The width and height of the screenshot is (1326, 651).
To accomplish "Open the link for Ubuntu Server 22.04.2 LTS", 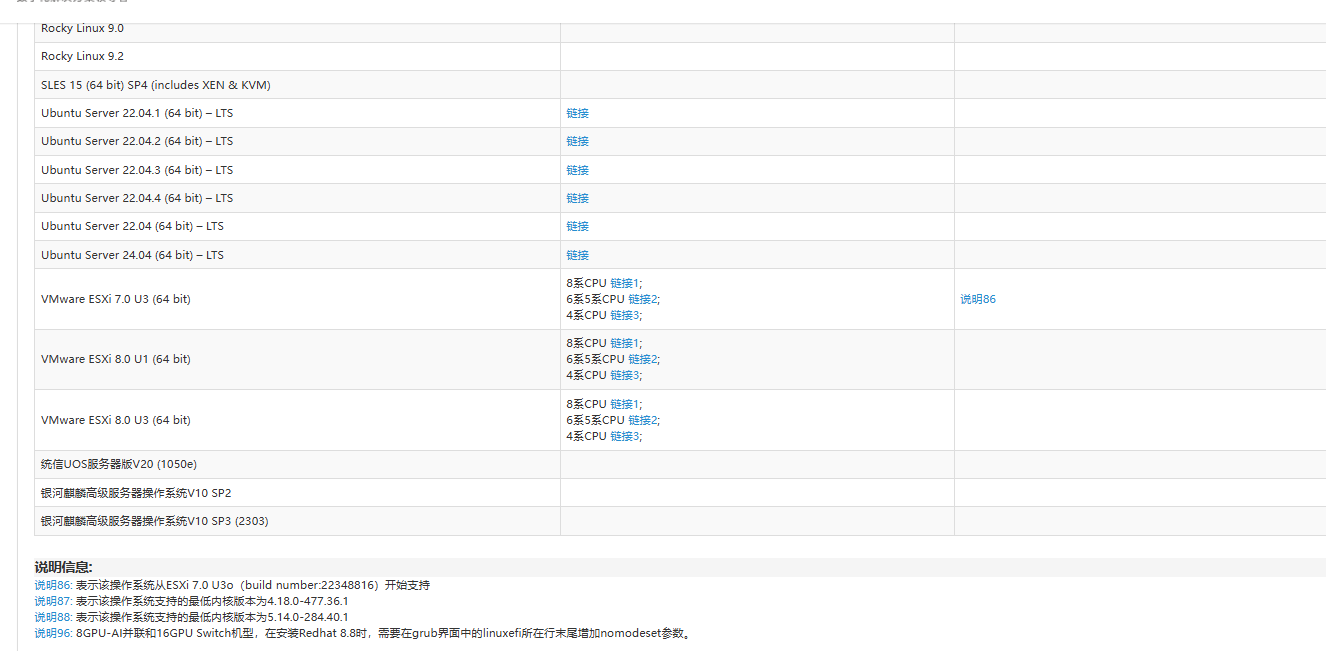I will coord(577,141).
